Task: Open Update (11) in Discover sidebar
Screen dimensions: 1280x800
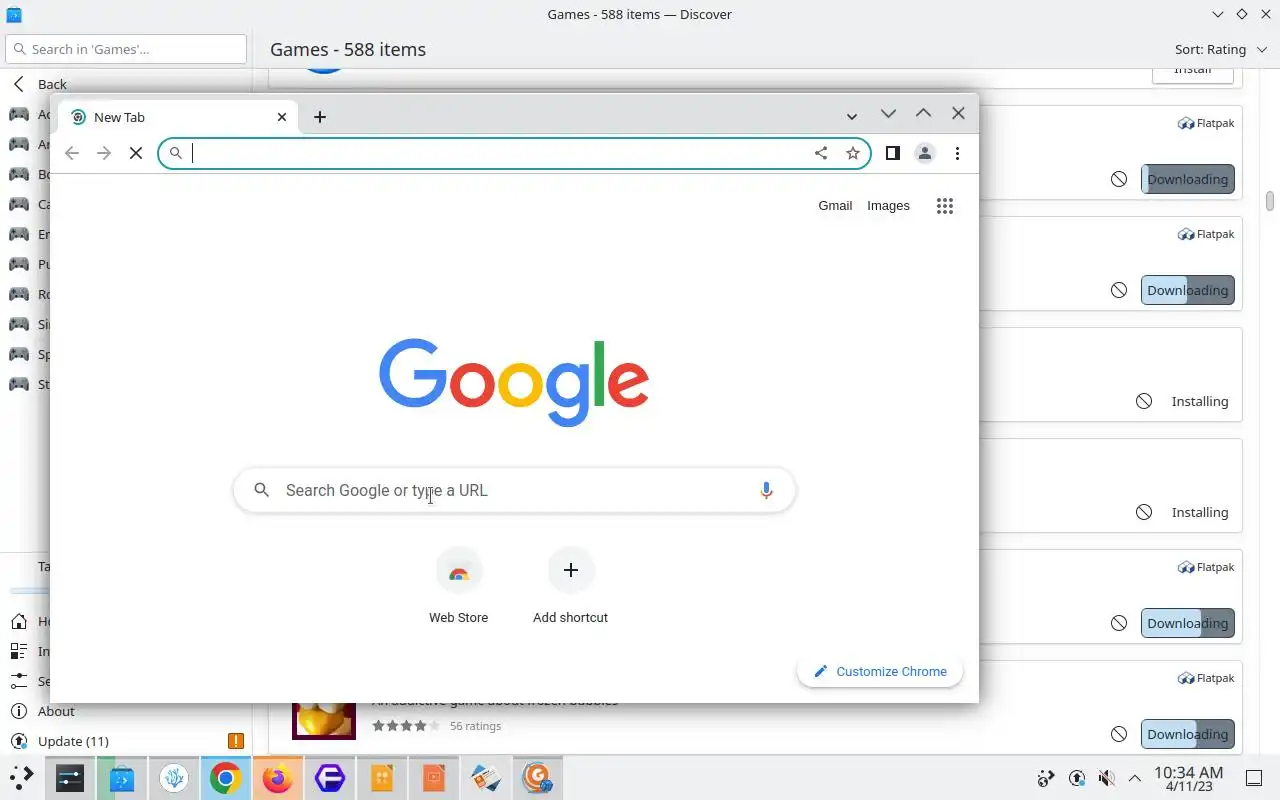Action: tap(73, 741)
